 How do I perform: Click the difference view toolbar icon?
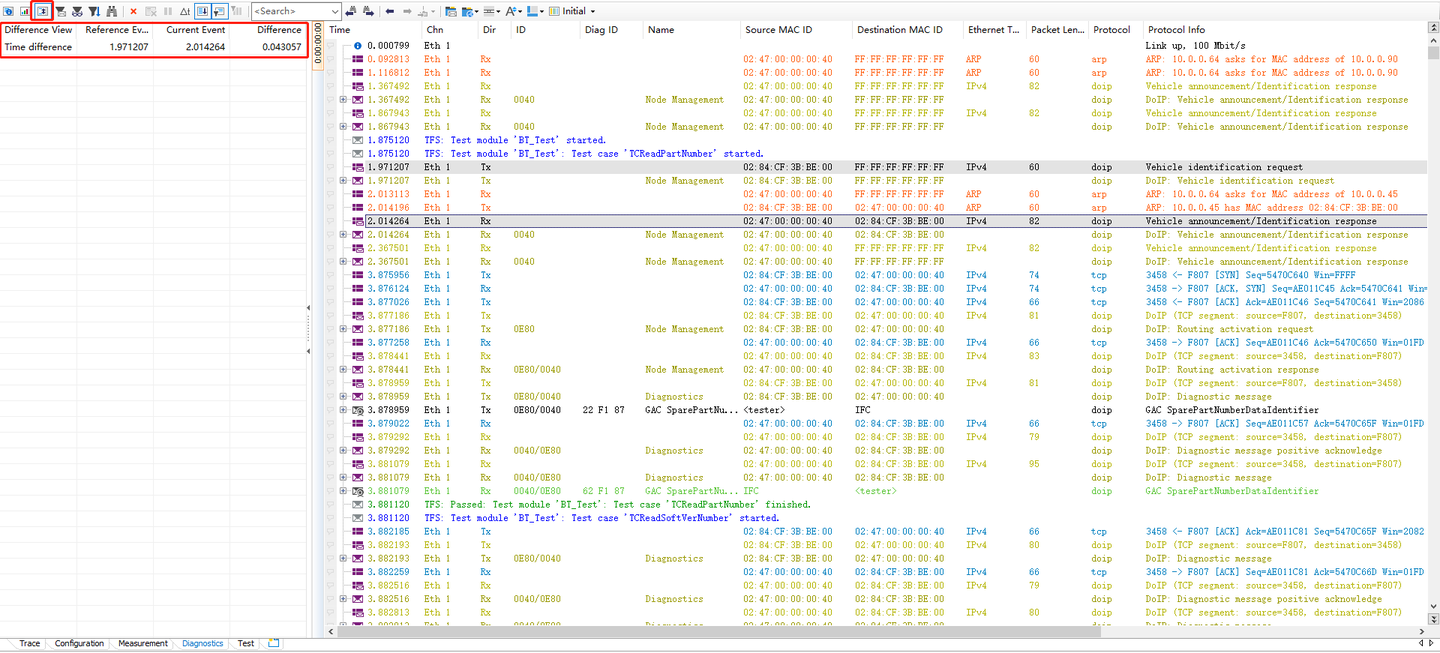(x=42, y=11)
